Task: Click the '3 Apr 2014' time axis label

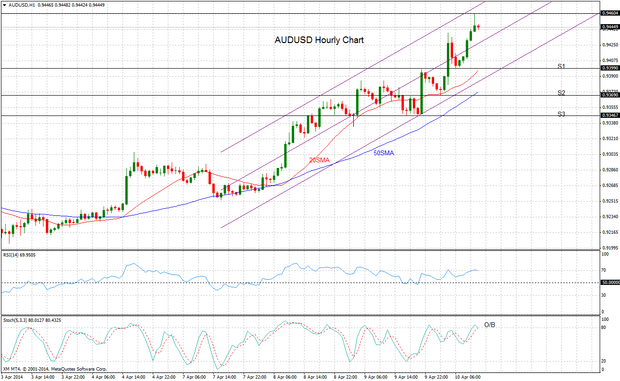Action: (x=13, y=377)
